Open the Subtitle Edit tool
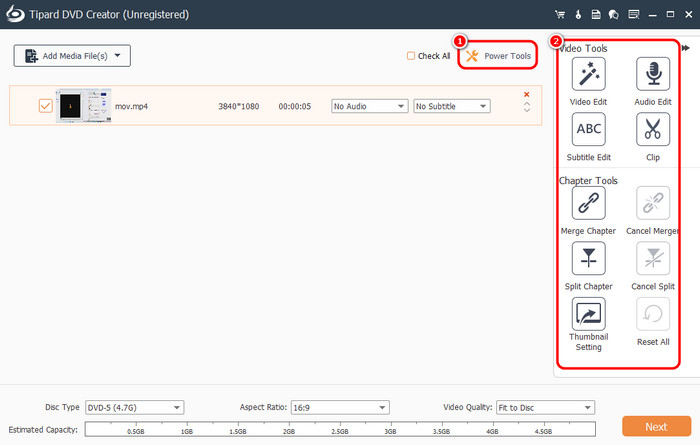Viewport: 700px width, 445px height. 587,129
